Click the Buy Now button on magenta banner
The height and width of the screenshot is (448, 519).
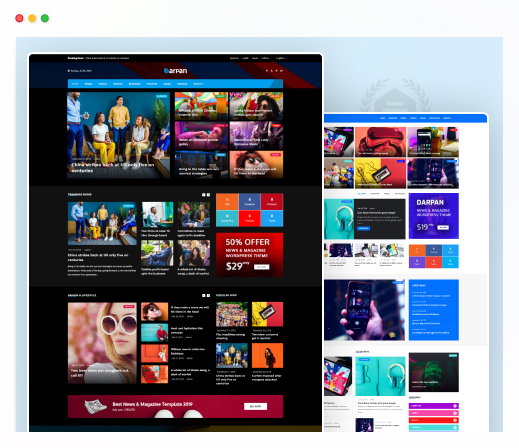(x=255, y=406)
